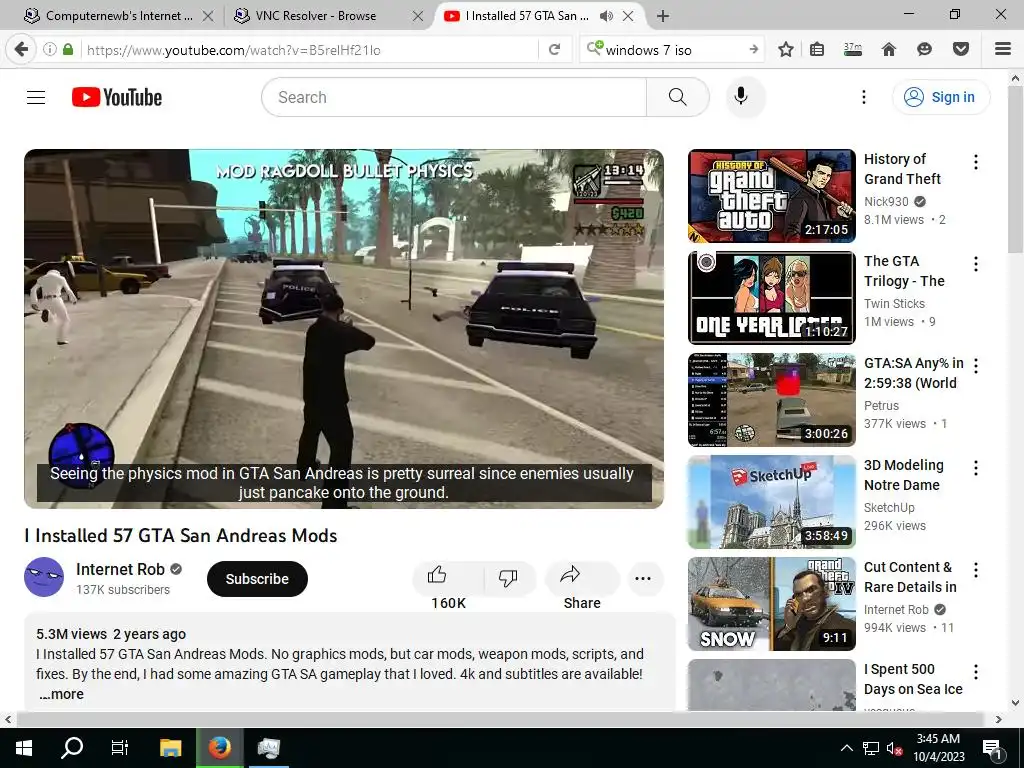
Task: Open the Windows Start menu
Action: click(x=24, y=748)
